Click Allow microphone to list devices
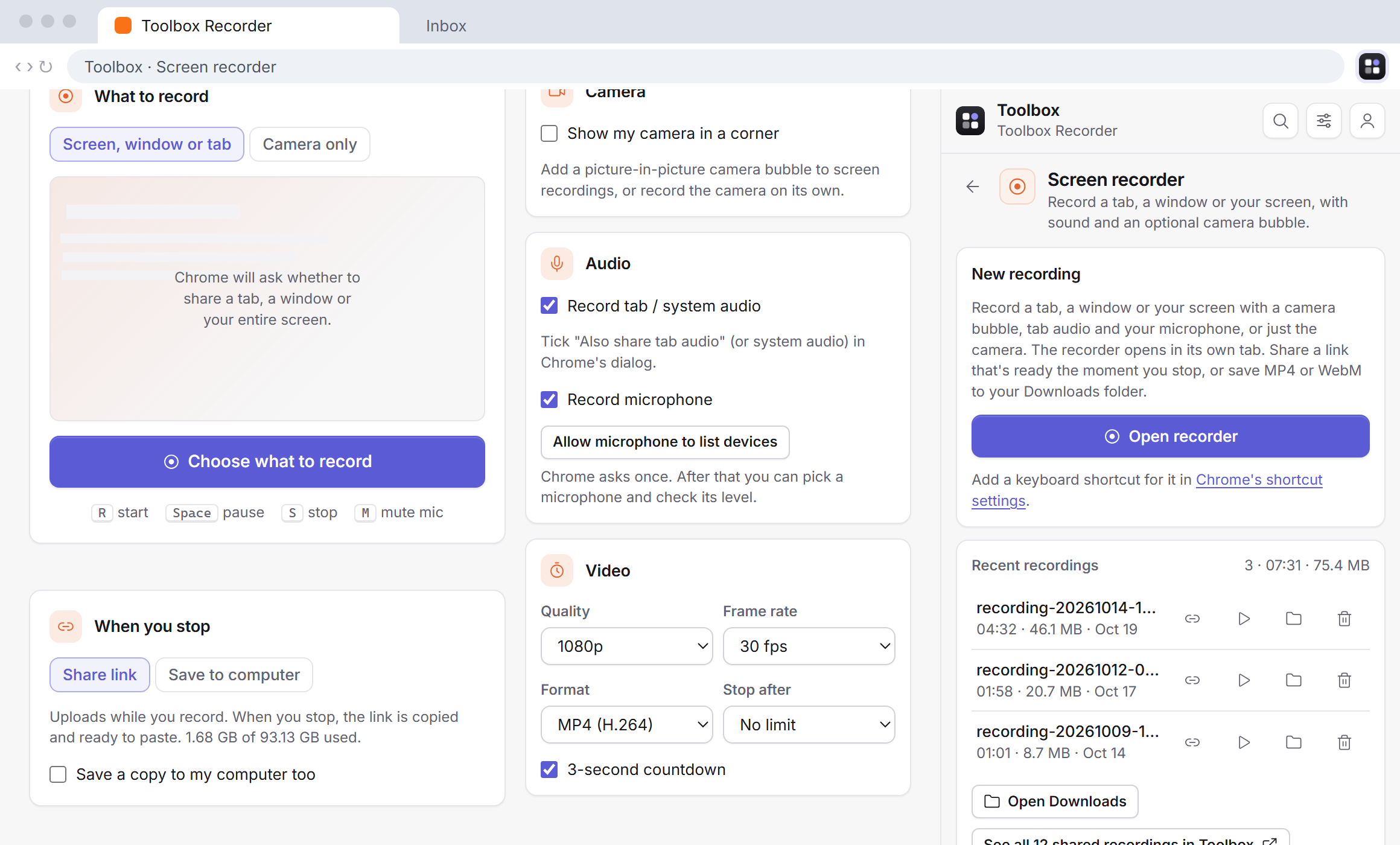The width and height of the screenshot is (1400, 845). (665, 442)
